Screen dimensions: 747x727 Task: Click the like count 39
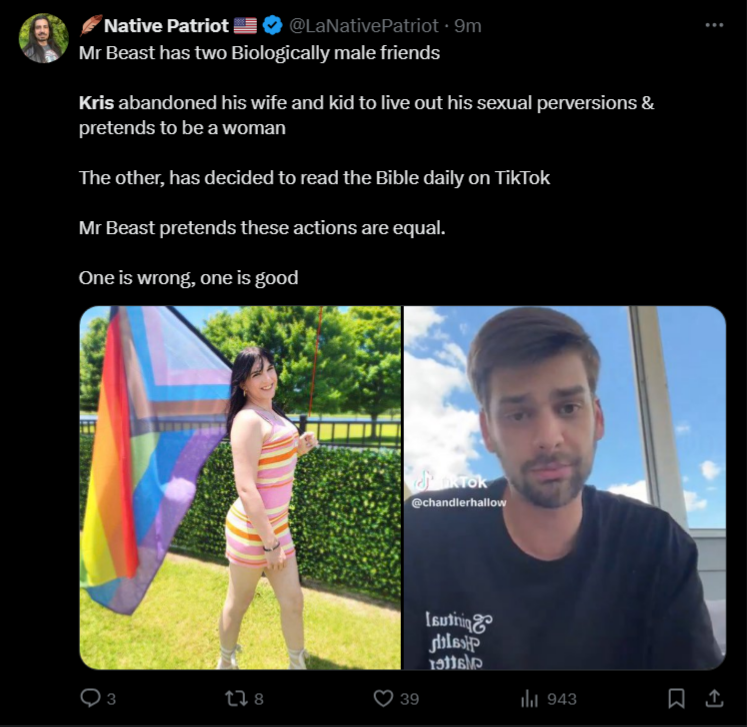[409, 699]
